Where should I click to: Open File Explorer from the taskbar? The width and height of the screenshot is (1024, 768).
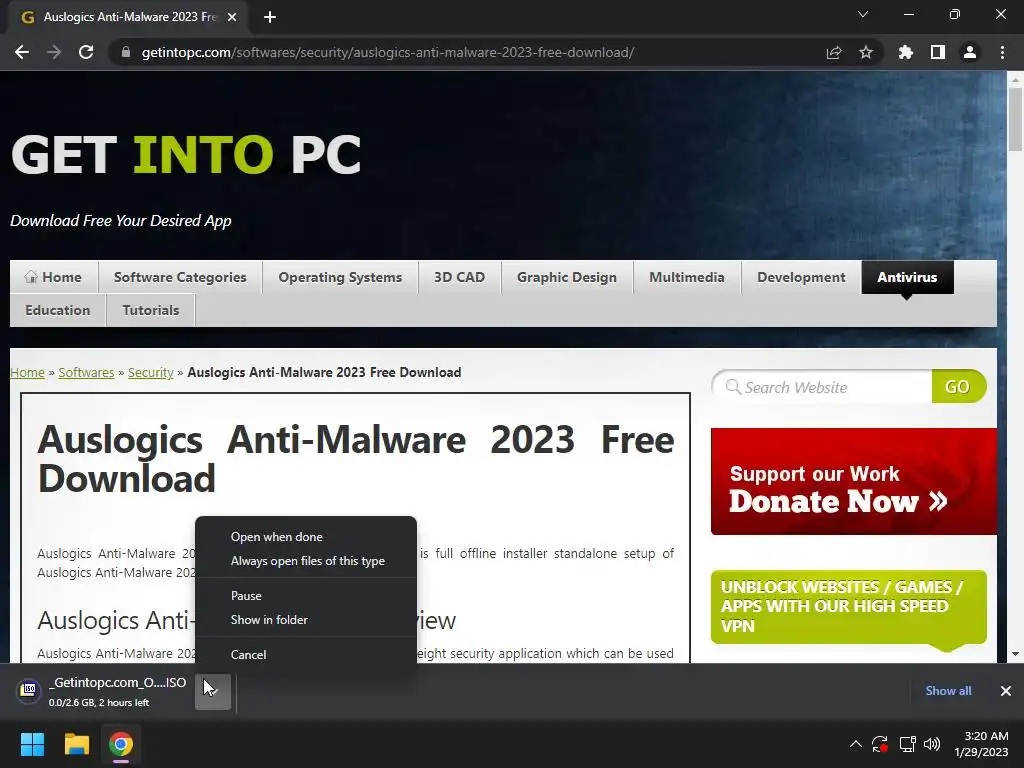click(x=76, y=744)
